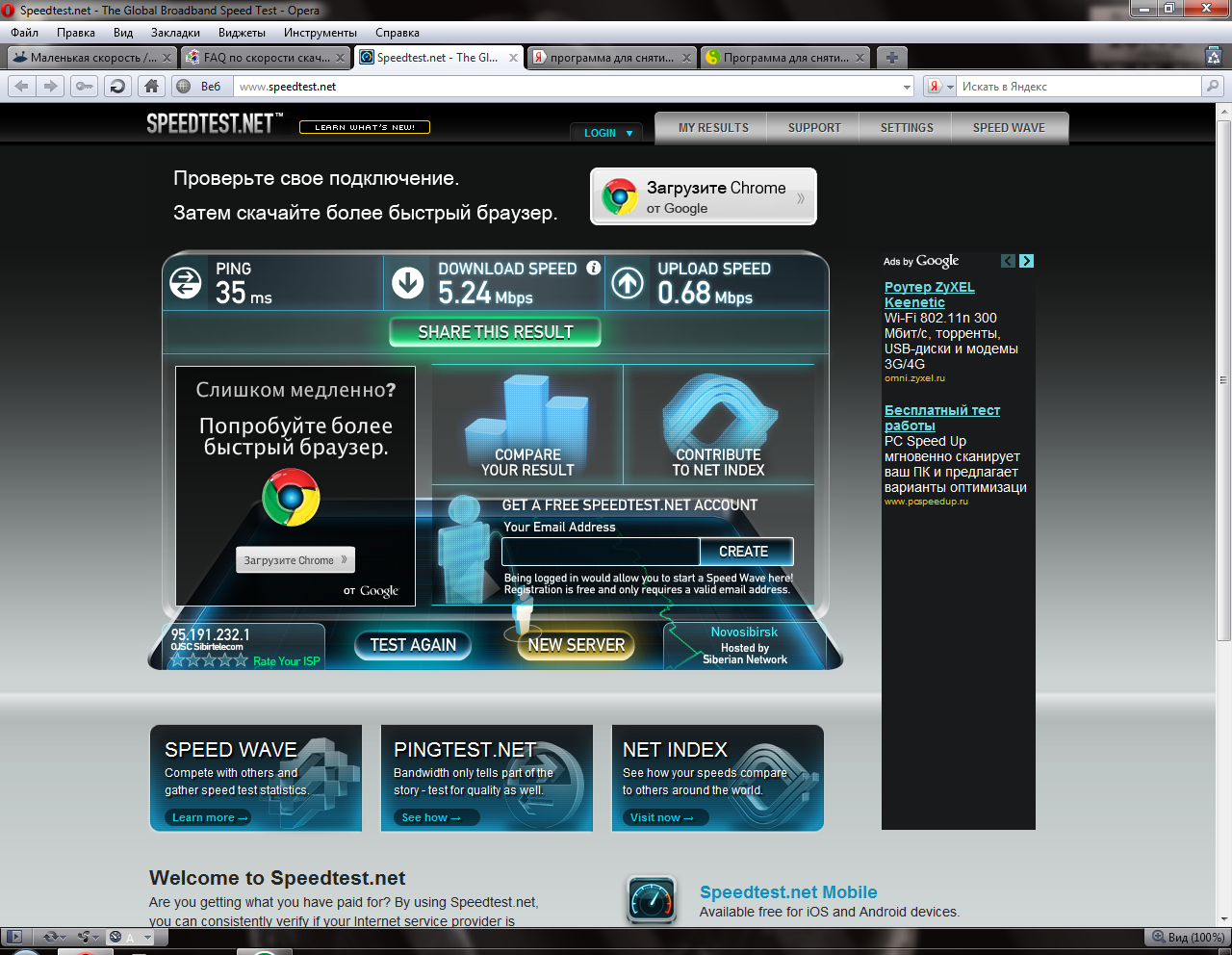Click the TEST AGAIN button

click(413, 645)
